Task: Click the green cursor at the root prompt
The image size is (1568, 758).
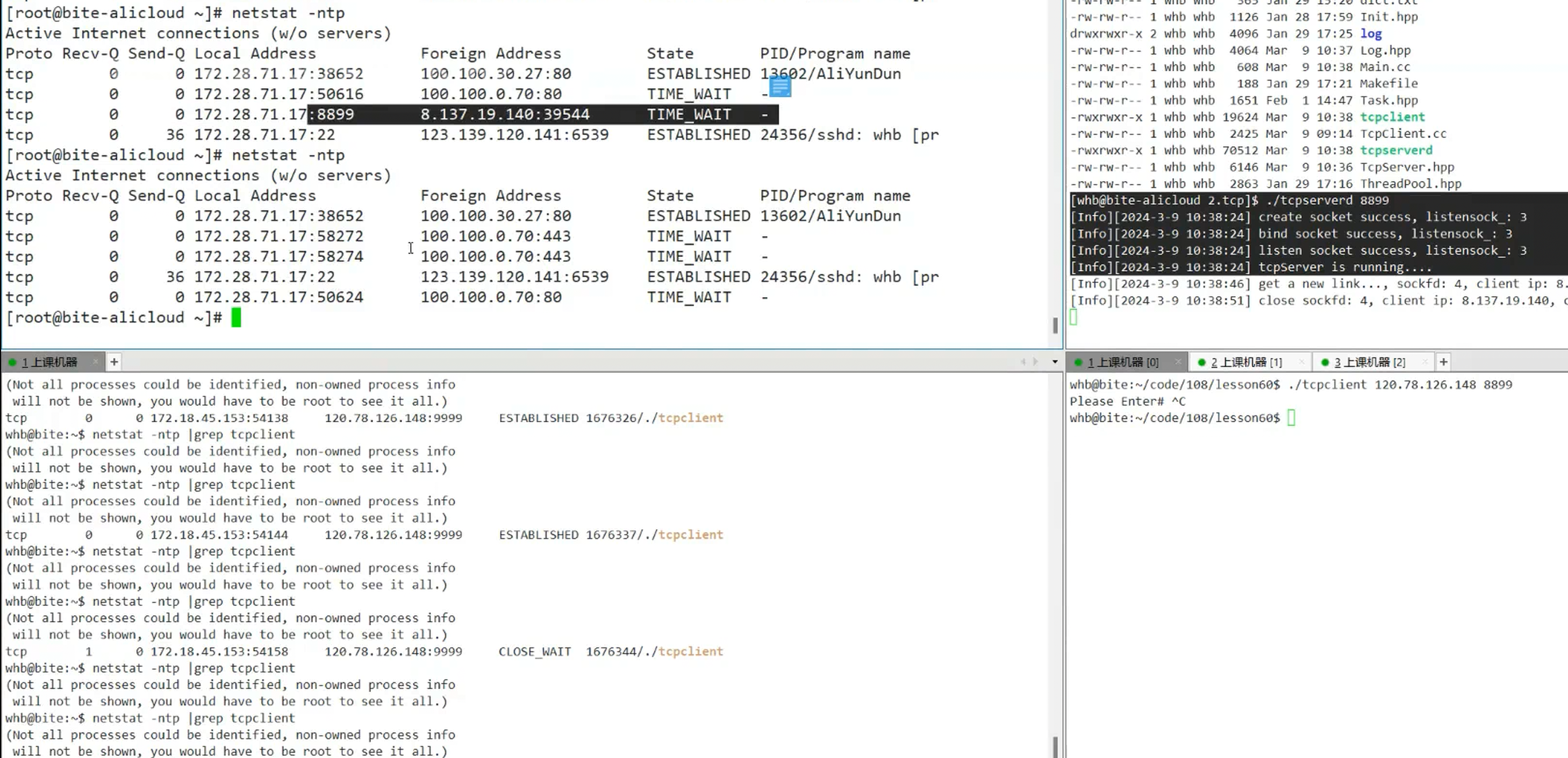Action: point(236,317)
